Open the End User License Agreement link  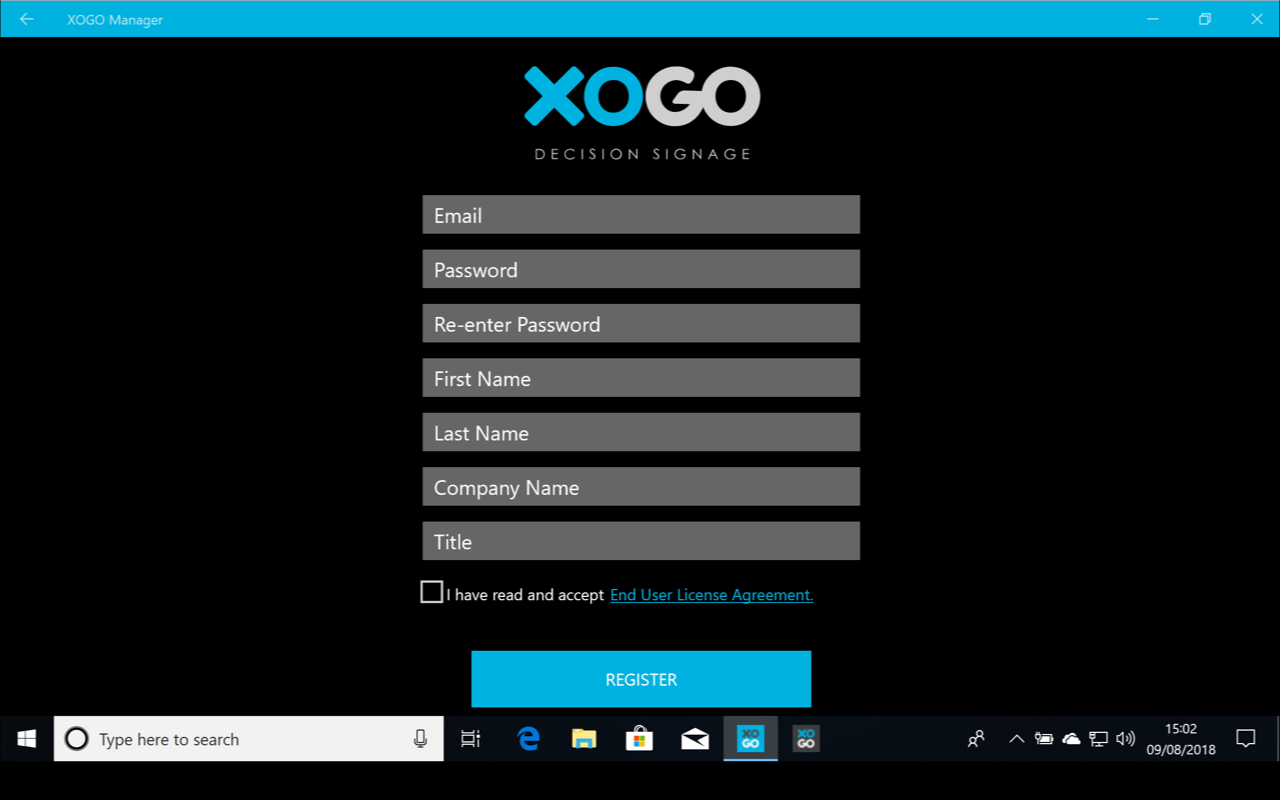click(711, 595)
